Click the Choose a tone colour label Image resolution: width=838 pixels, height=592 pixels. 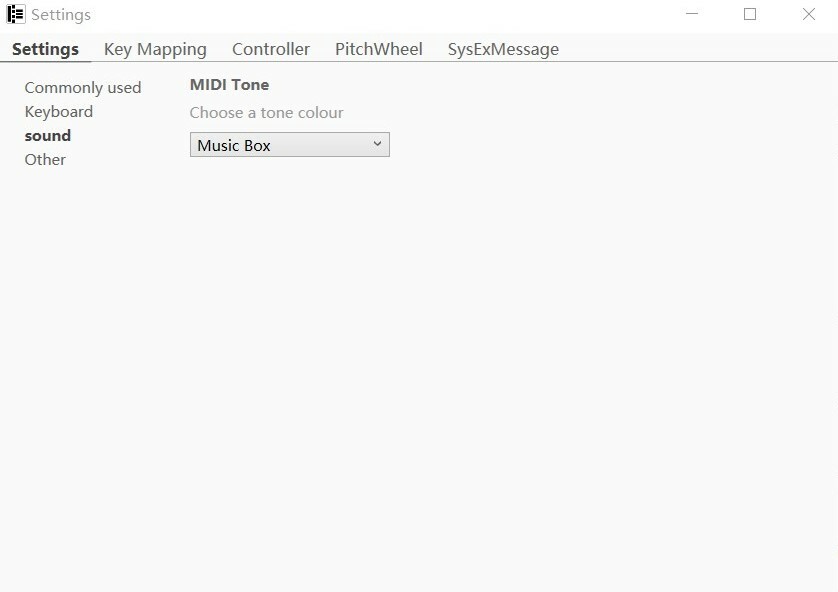click(x=266, y=113)
